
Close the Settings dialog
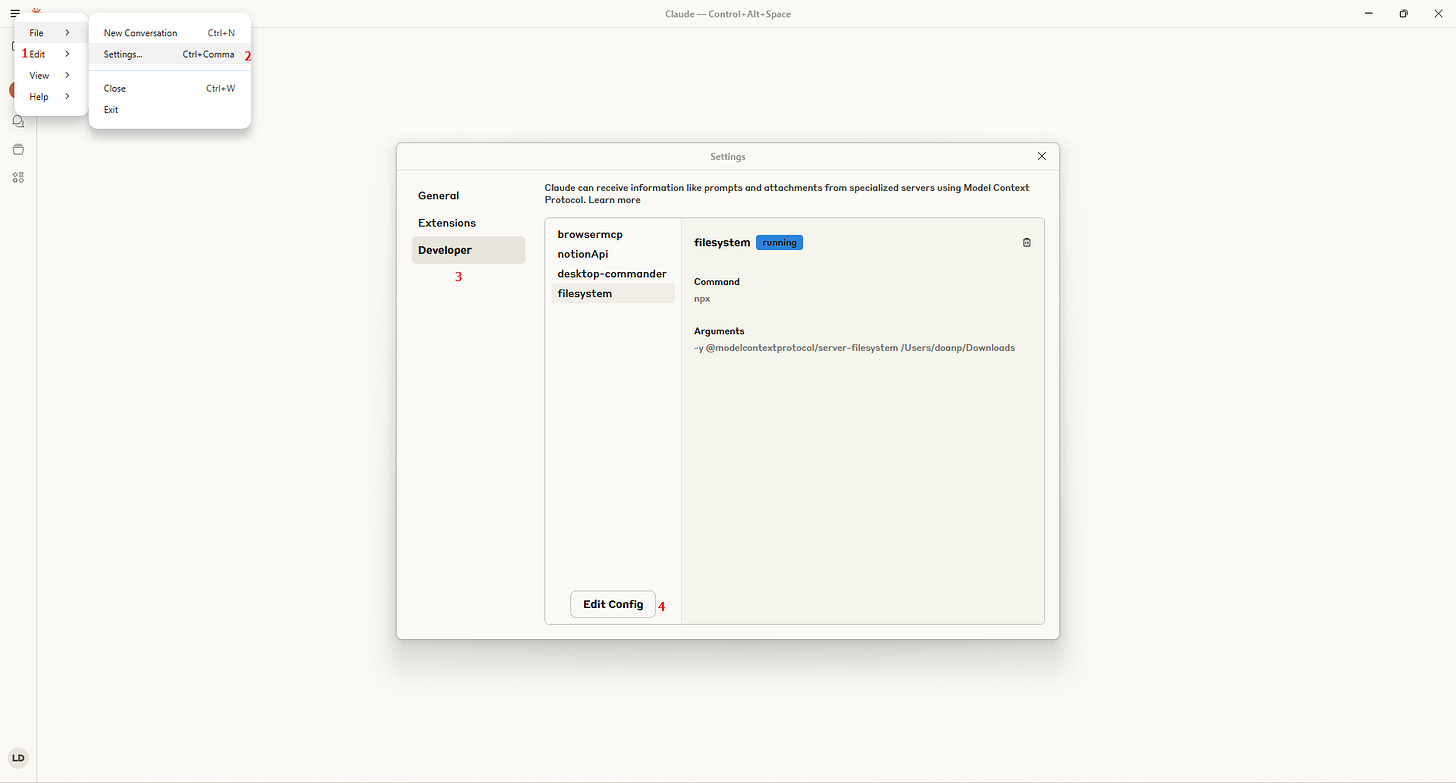[1042, 156]
